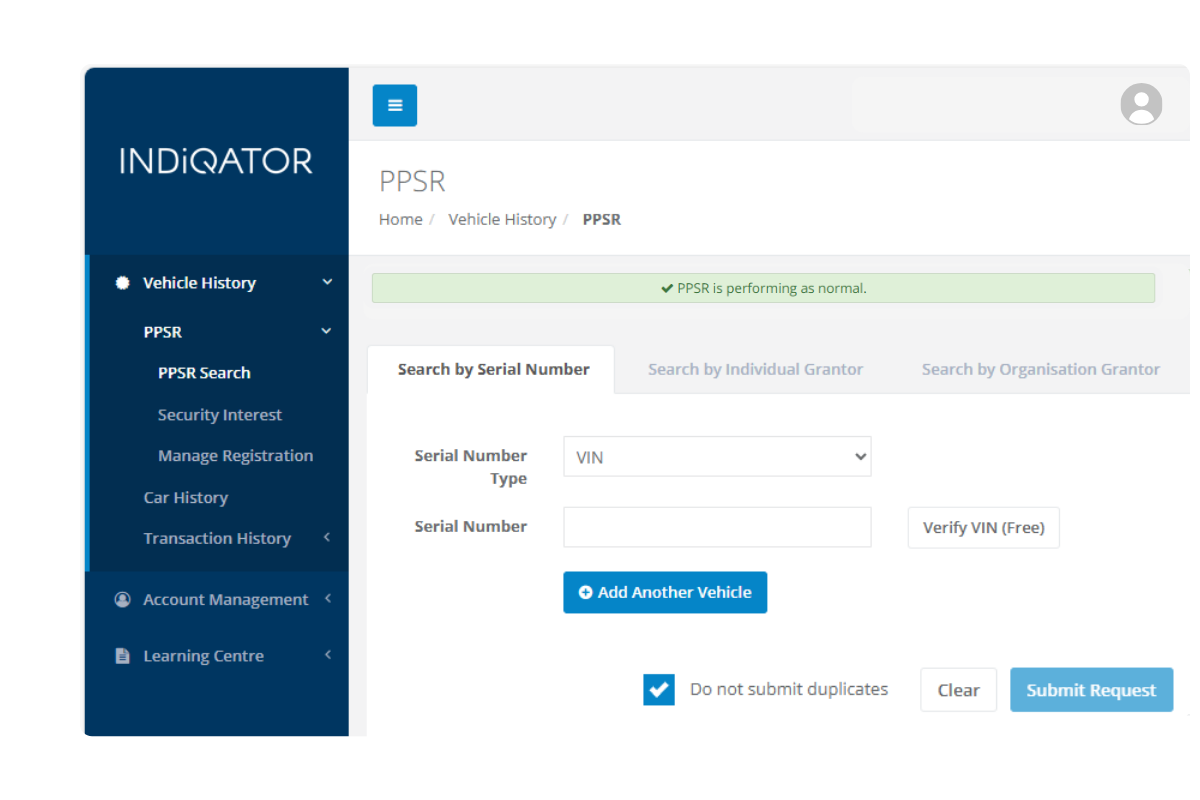Enable the duplicates checkbox near Submit Request
Screen dimensions: 1200x800
658,689
